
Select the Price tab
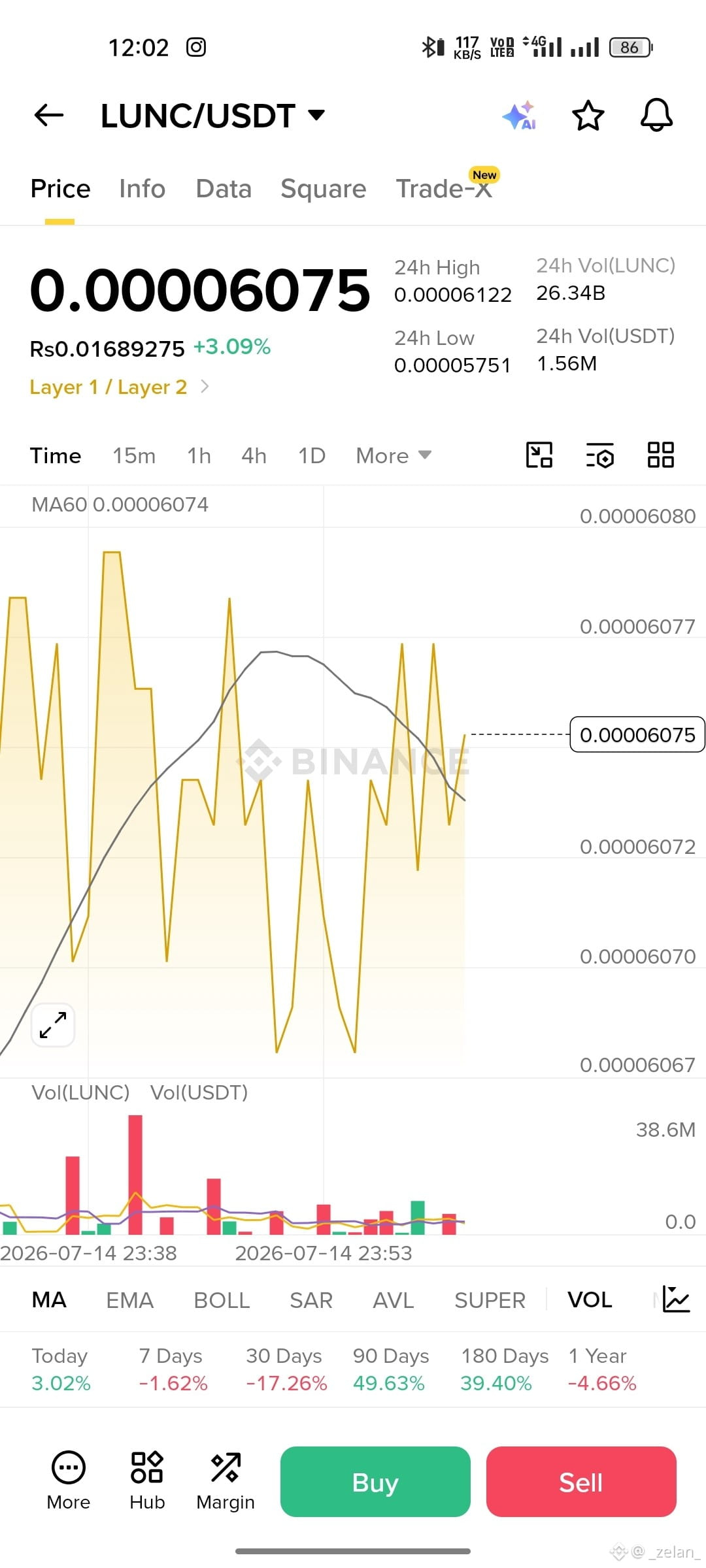60,189
